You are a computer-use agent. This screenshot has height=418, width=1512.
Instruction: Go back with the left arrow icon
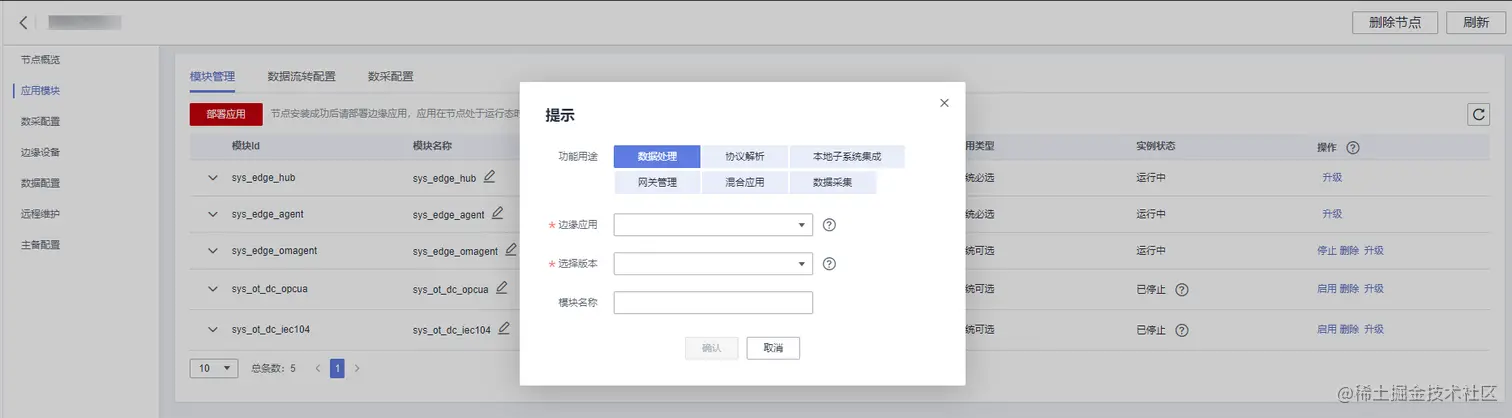(x=23, y=22)
